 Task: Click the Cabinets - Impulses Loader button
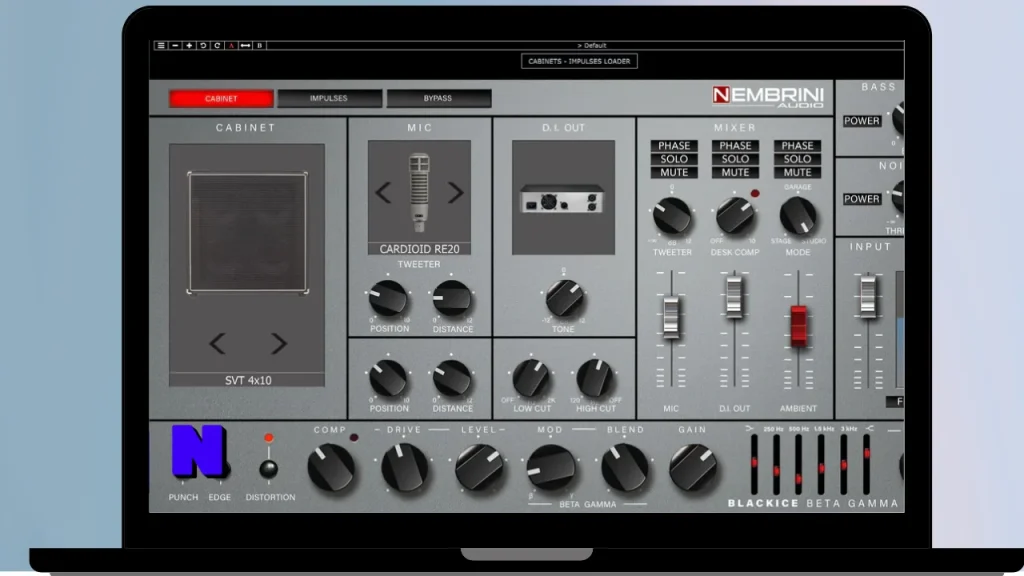click(x=579, y=61)
